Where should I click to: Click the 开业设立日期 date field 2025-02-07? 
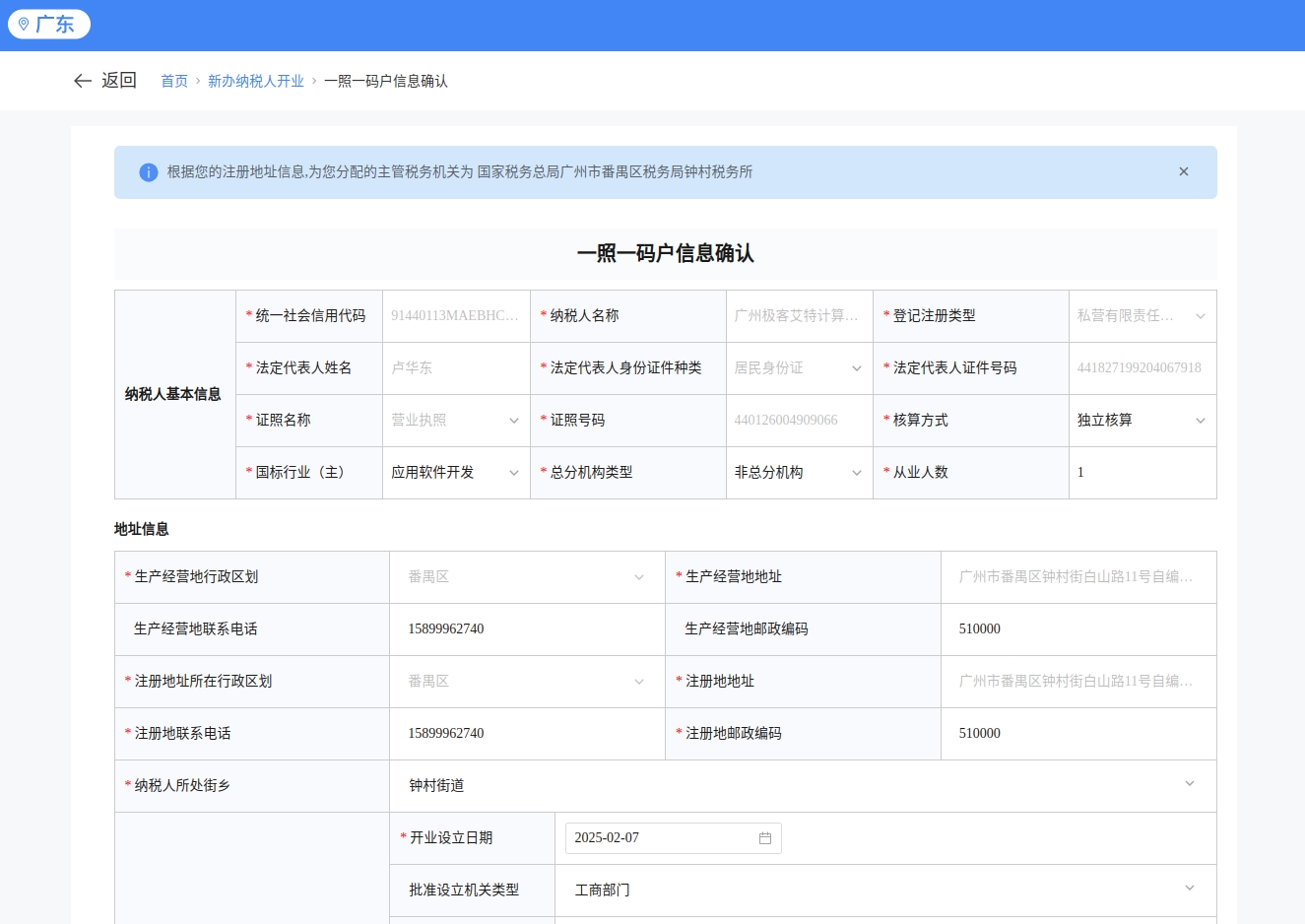click(674, 838)
